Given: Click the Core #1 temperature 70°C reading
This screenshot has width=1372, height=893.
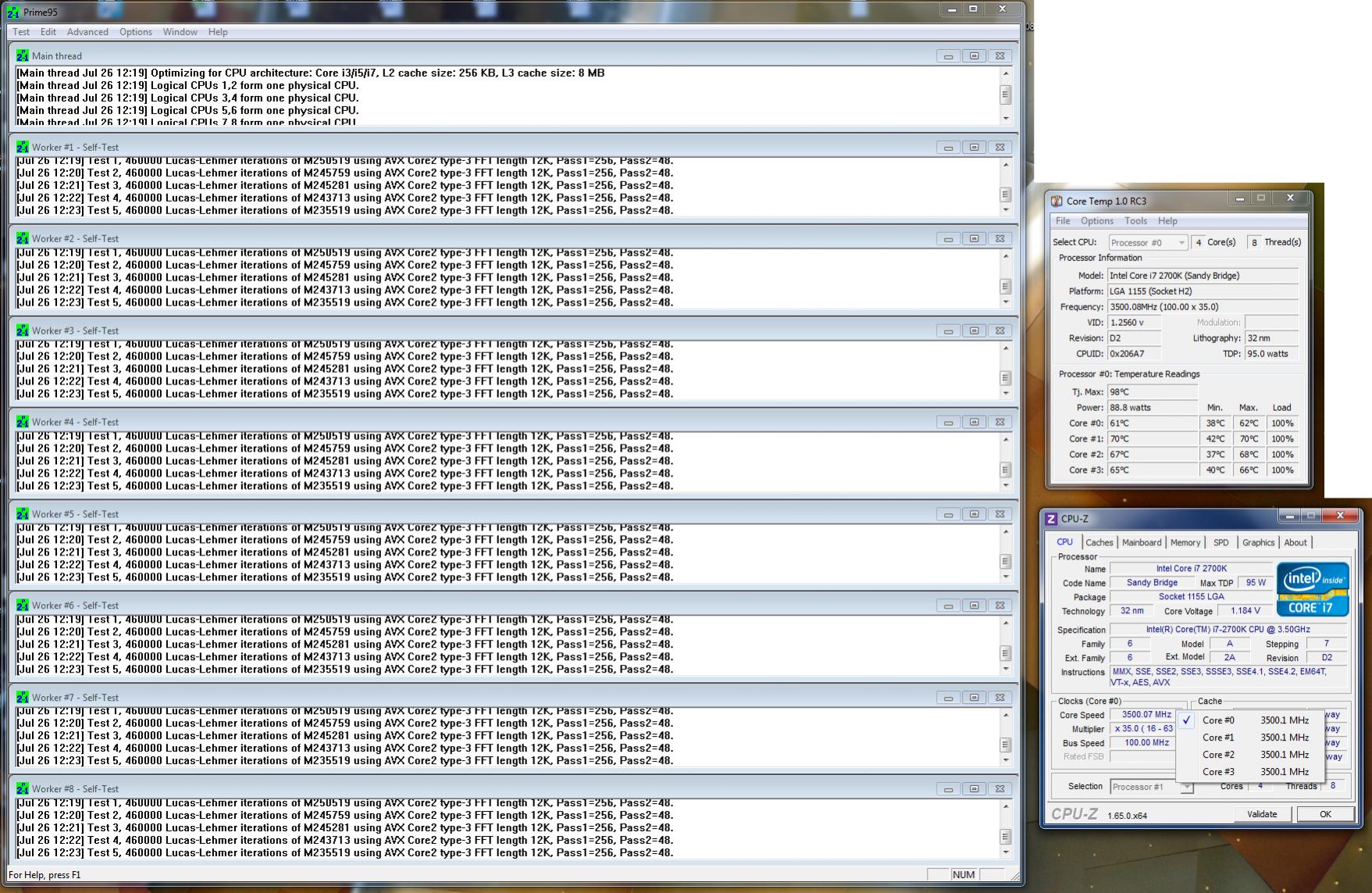Looking at the screenshot, I should tap(1152, 439).
